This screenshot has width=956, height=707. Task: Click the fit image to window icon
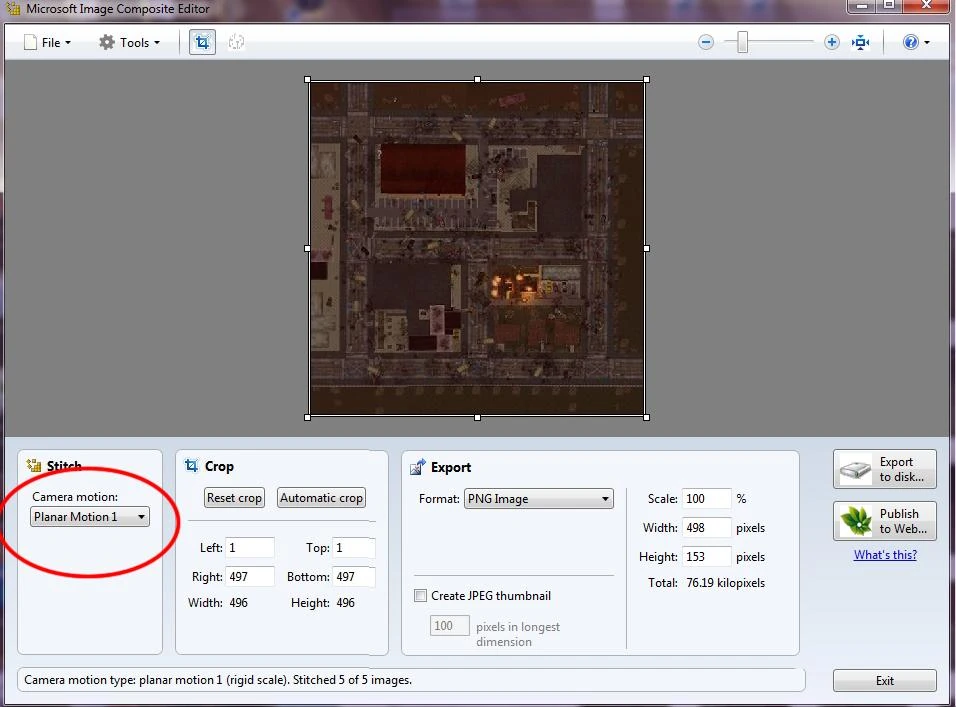(x=861, y=42)
